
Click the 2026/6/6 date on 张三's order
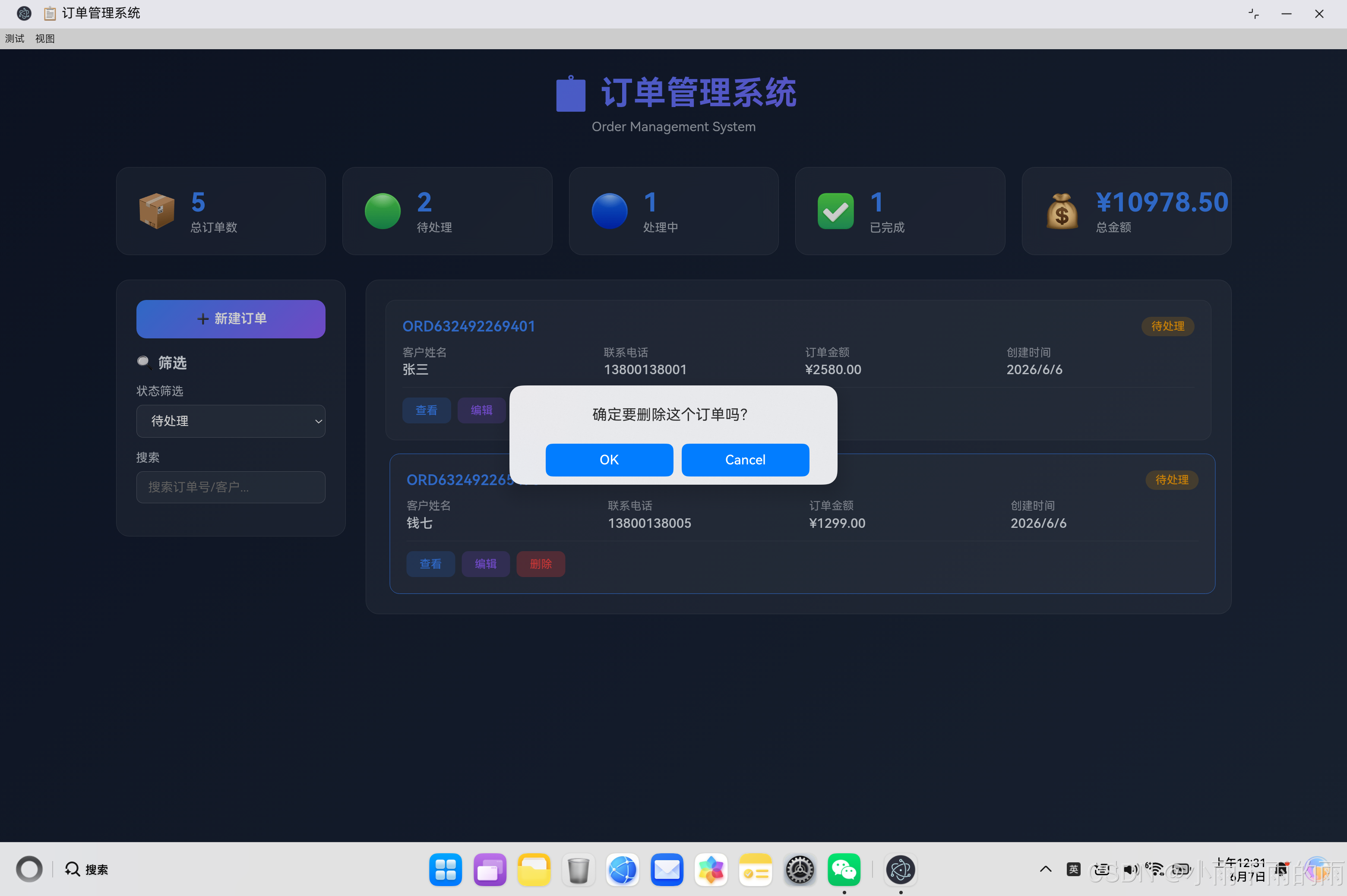coord(1034,369)
